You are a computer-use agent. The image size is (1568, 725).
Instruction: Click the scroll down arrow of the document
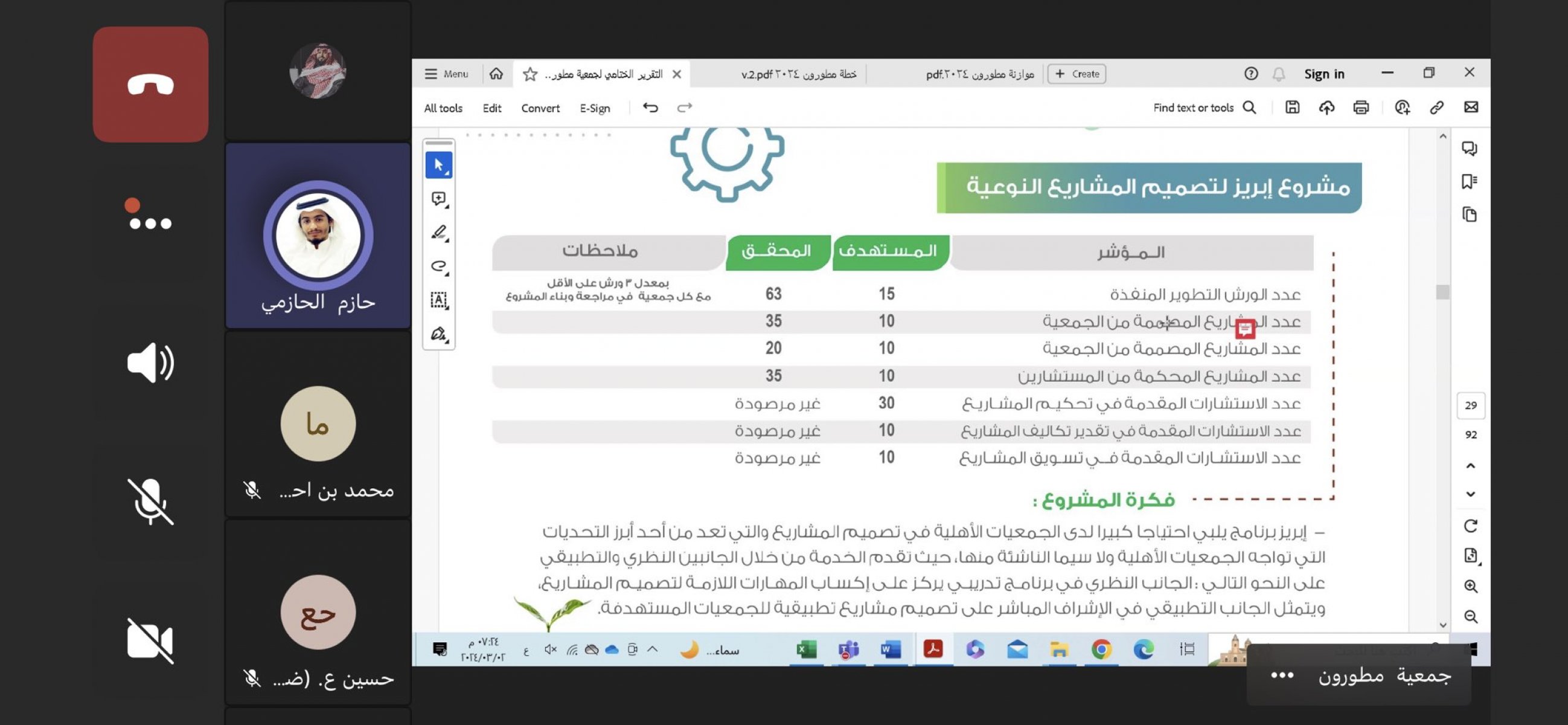point(1442,625)
